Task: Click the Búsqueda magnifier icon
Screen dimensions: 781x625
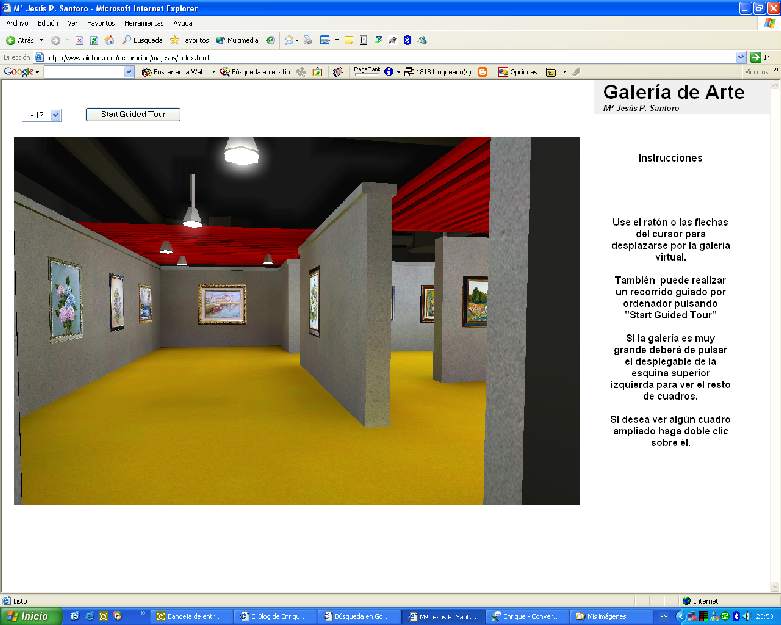Action: 128,40
